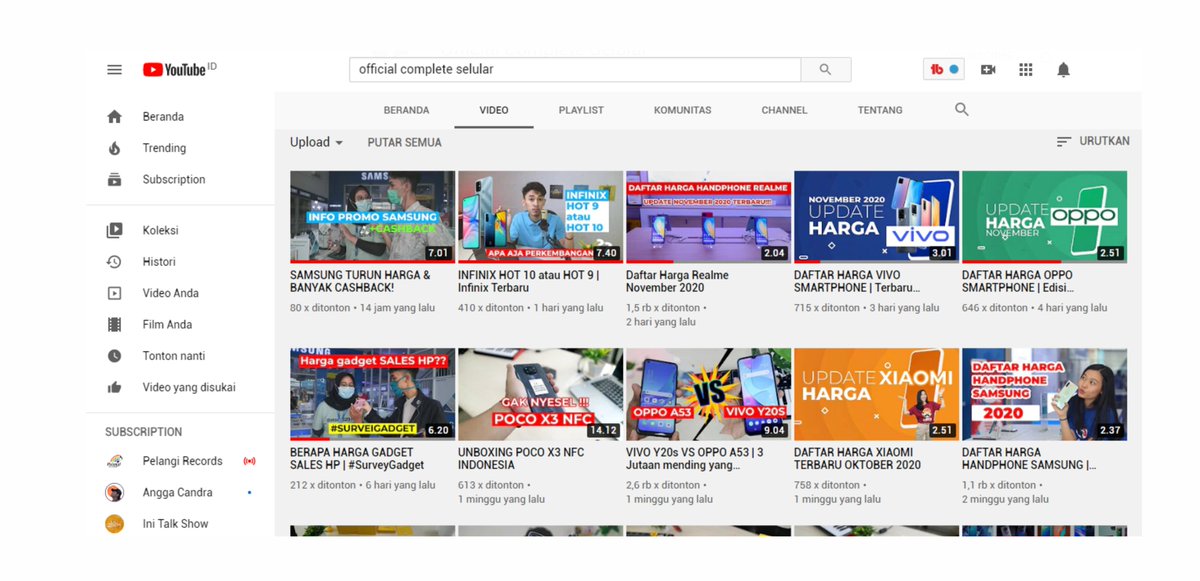Image resolution: width=1200 pixels, height=581 pixels.
Task: Open Video yang disukai link
Action: pyautogui.click(x=189, y=387)
